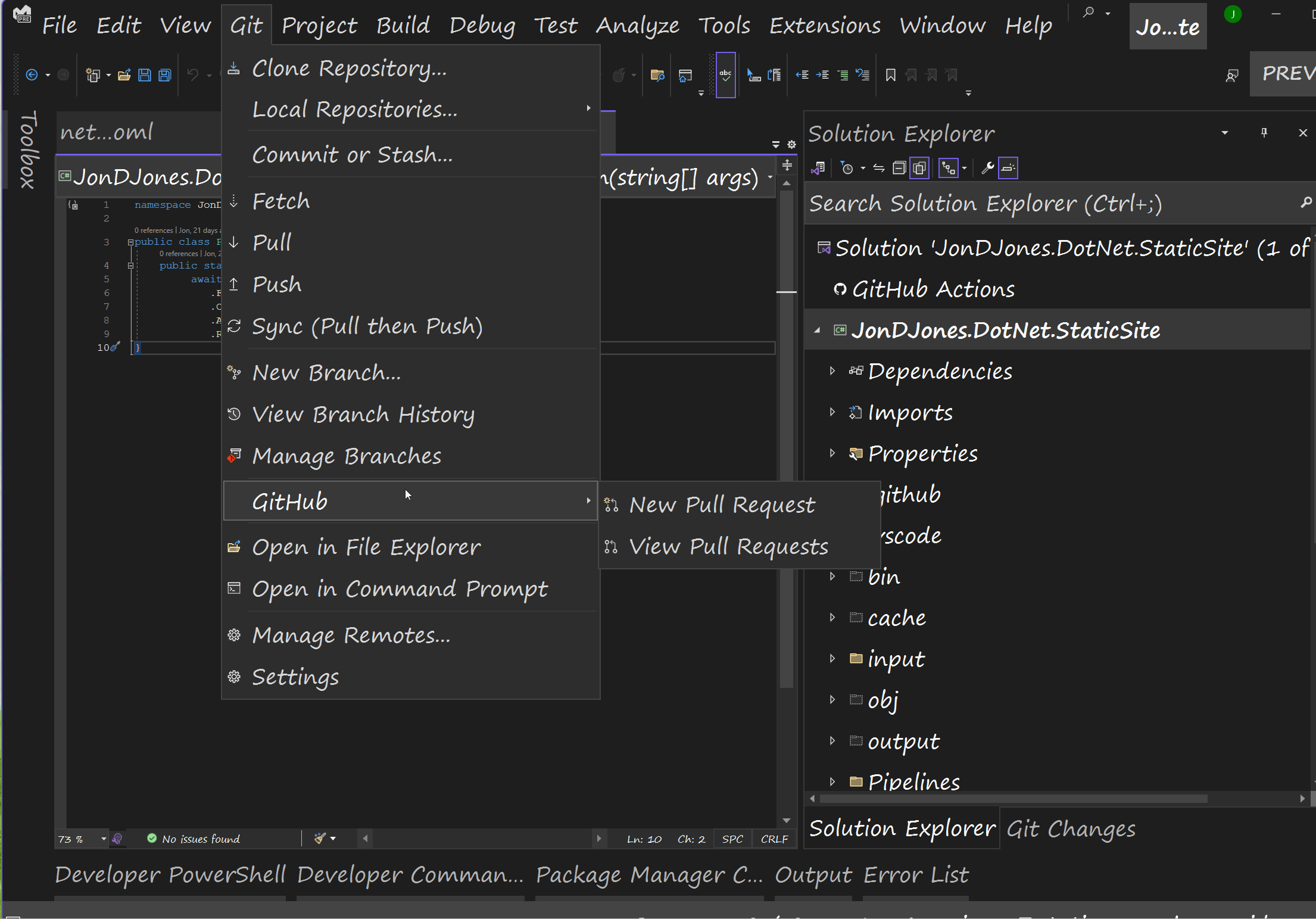Click the New Item toolbar icon
This screenshot has width=1316, height=919.
93,75
